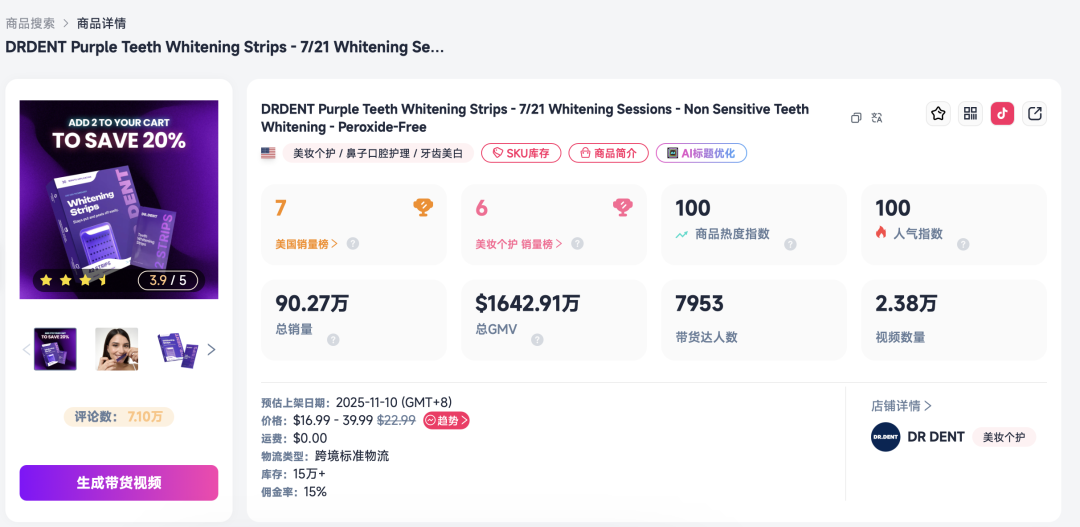Show previous thumbnails with left arrow
The image size is (1080, 527).
tap(26, 349)
